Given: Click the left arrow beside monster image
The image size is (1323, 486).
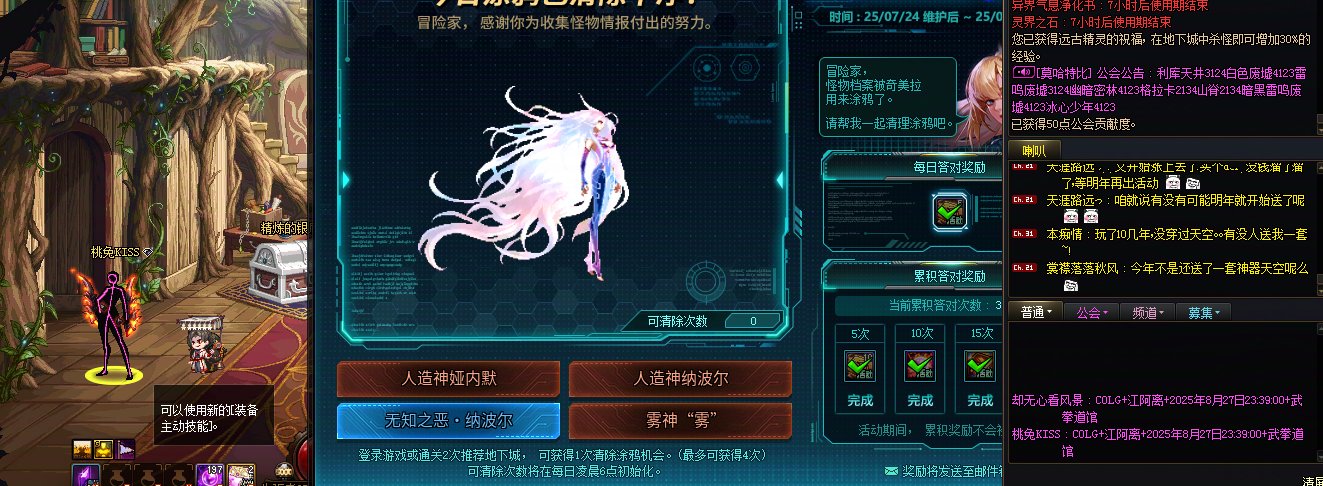Looking at the screenshot, I should pos(346,179).
